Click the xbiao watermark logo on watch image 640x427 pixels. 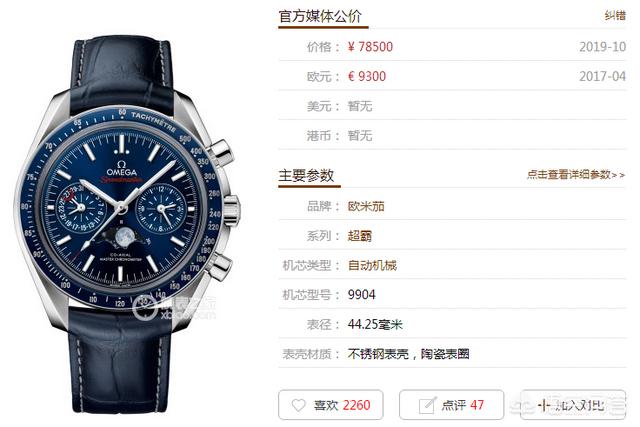point(175,309)
